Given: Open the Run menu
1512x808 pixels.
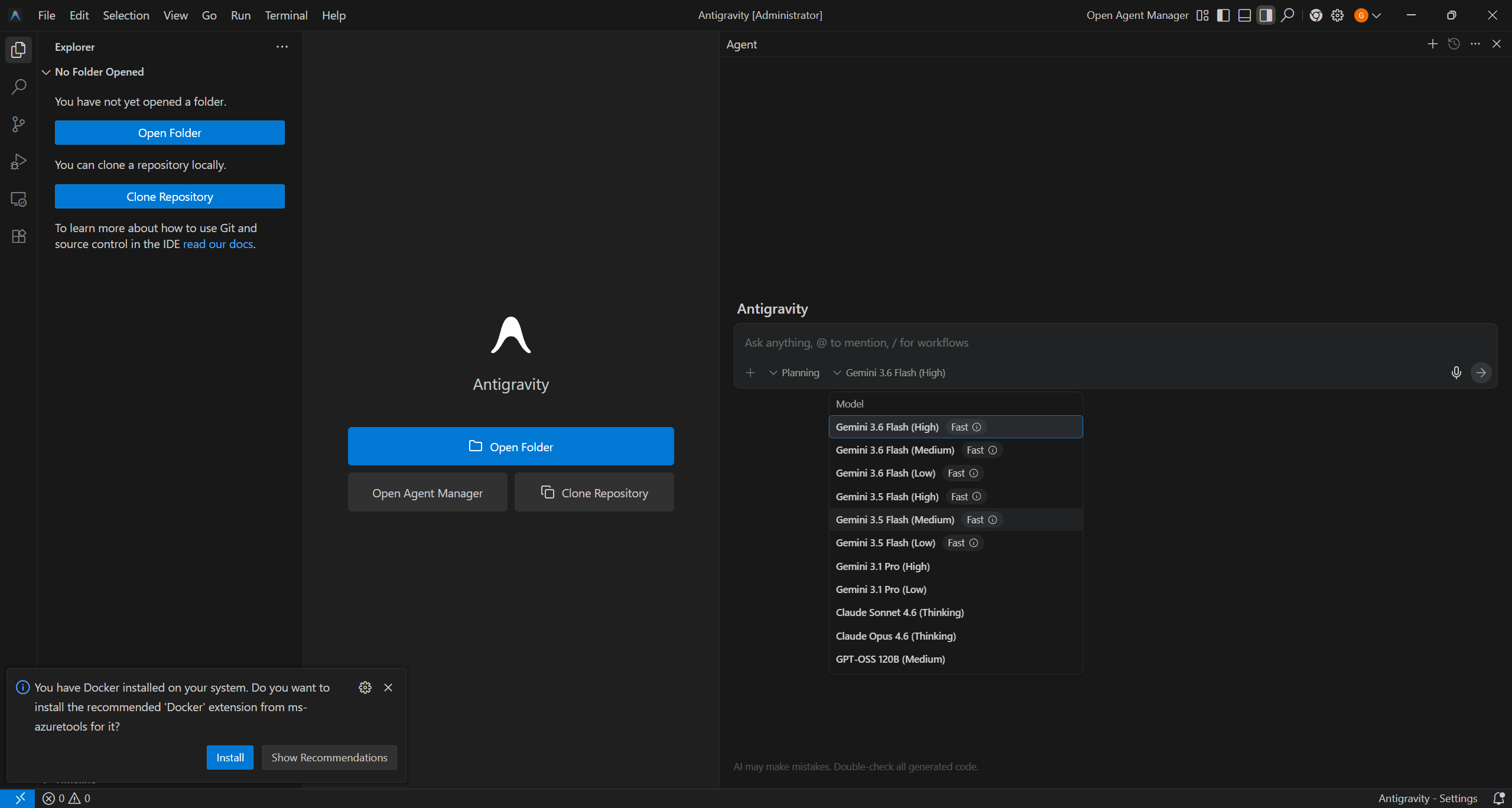Looking at the screenshot, I should 240,15.
